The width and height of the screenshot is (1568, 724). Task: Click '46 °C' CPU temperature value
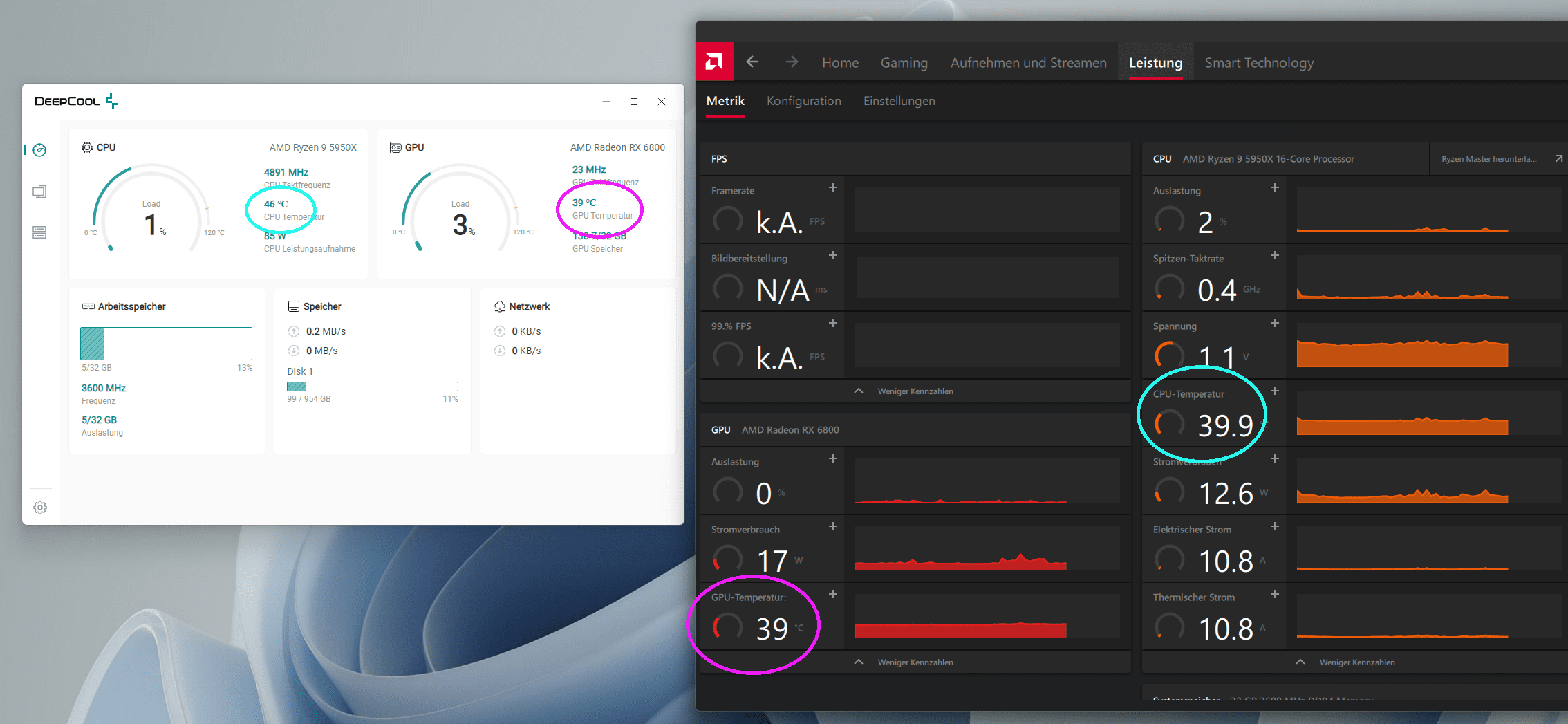[x=276, y=204]
